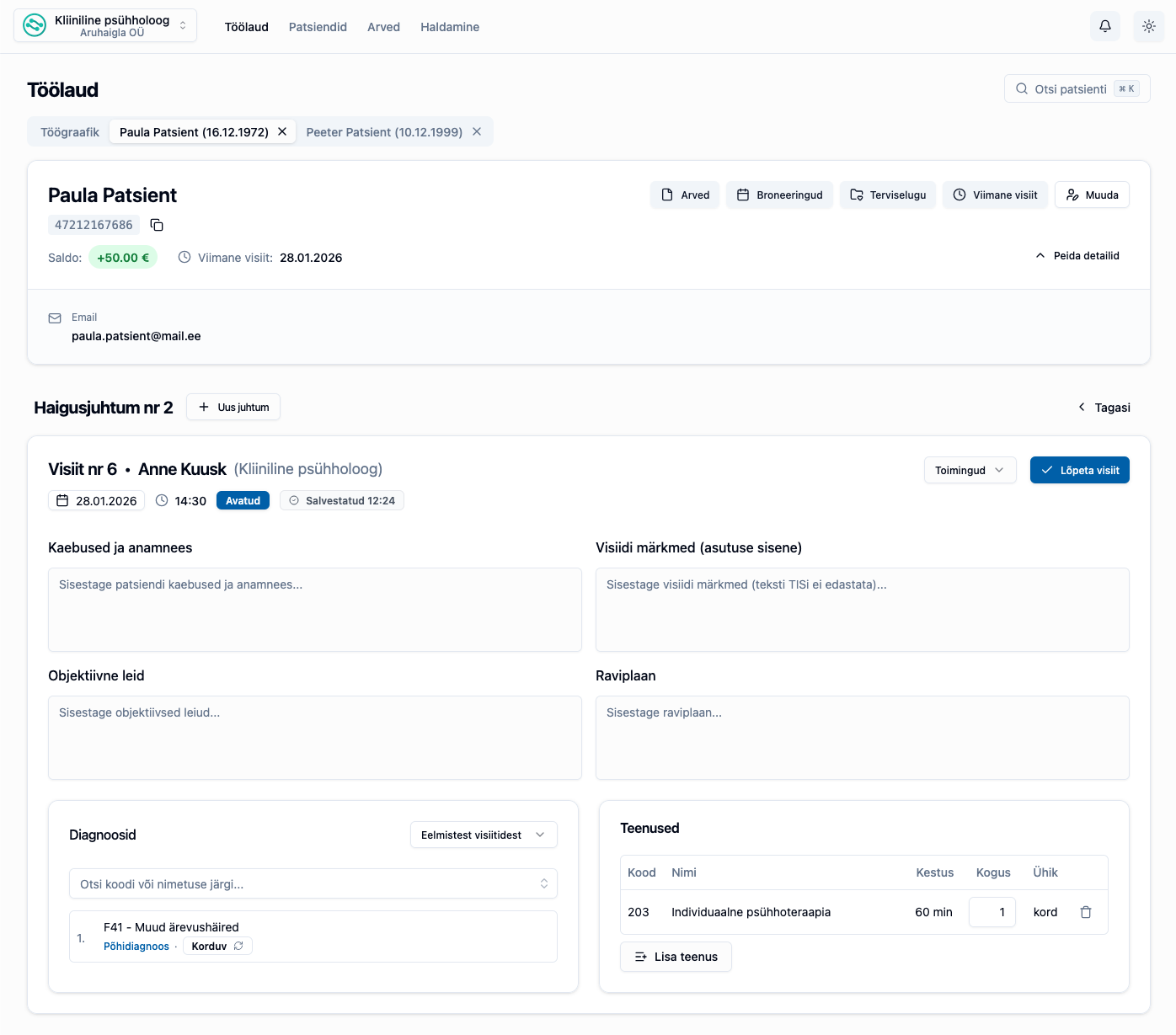Viewport: 1176px width, 1035px height.
Task: Delete Individuaalne psühhoteraapia service via trash icon
Action: pyautogui.click(x=1086, y=912)
